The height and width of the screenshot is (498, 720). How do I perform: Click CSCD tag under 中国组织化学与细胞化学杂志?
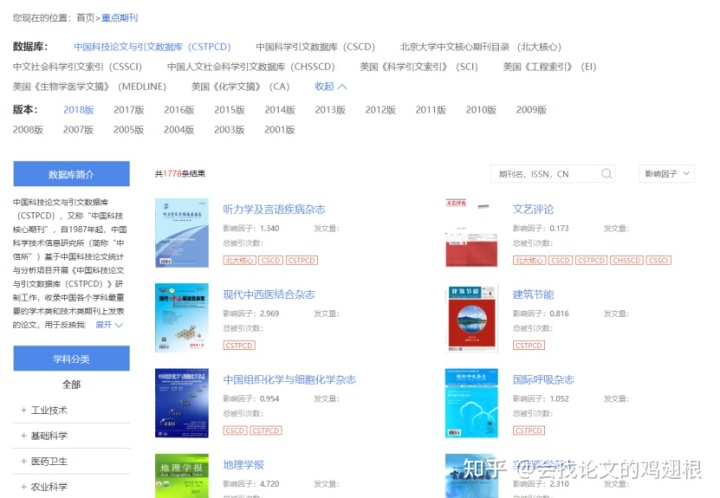coord(235,431)
